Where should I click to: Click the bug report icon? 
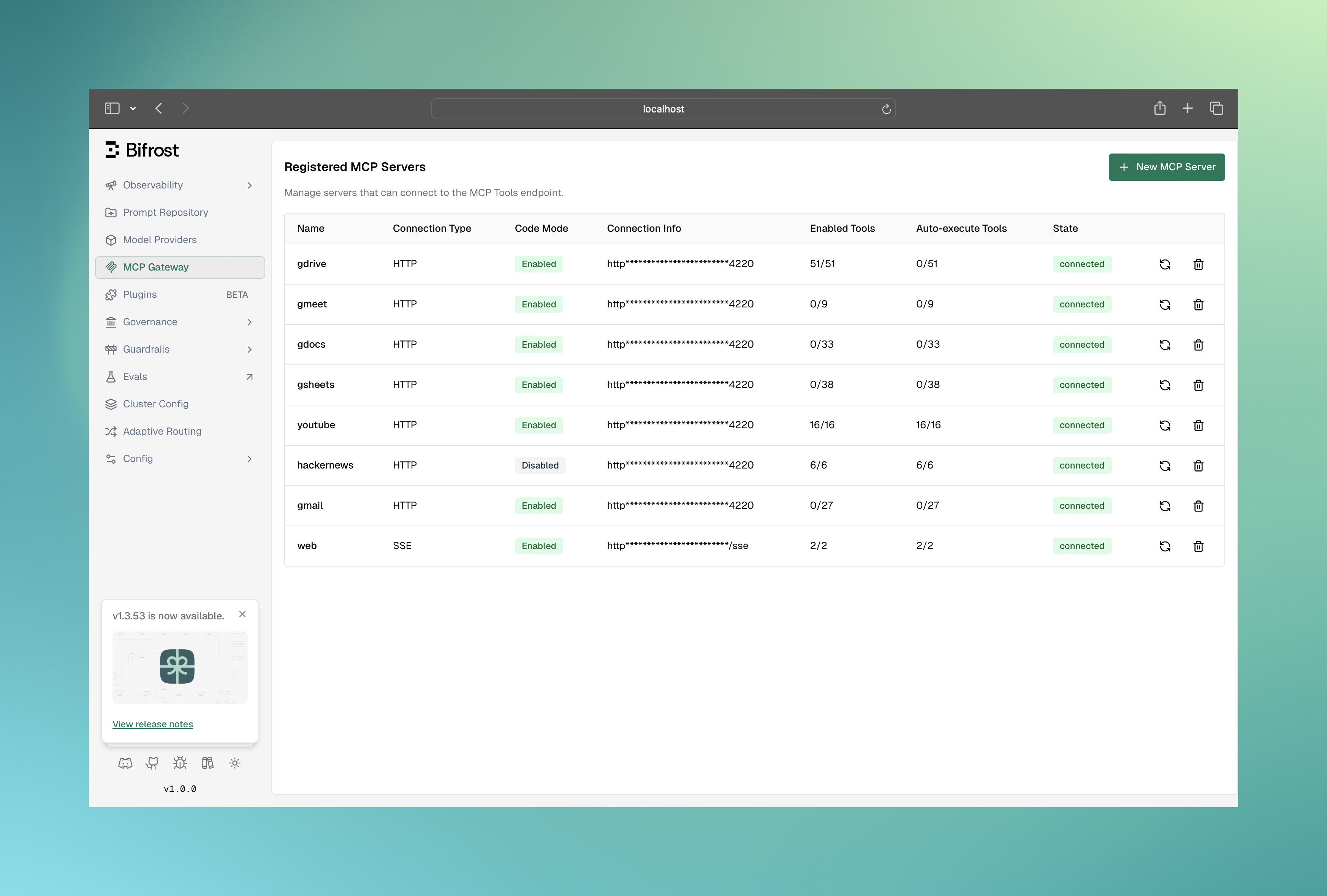click(180, 763)
